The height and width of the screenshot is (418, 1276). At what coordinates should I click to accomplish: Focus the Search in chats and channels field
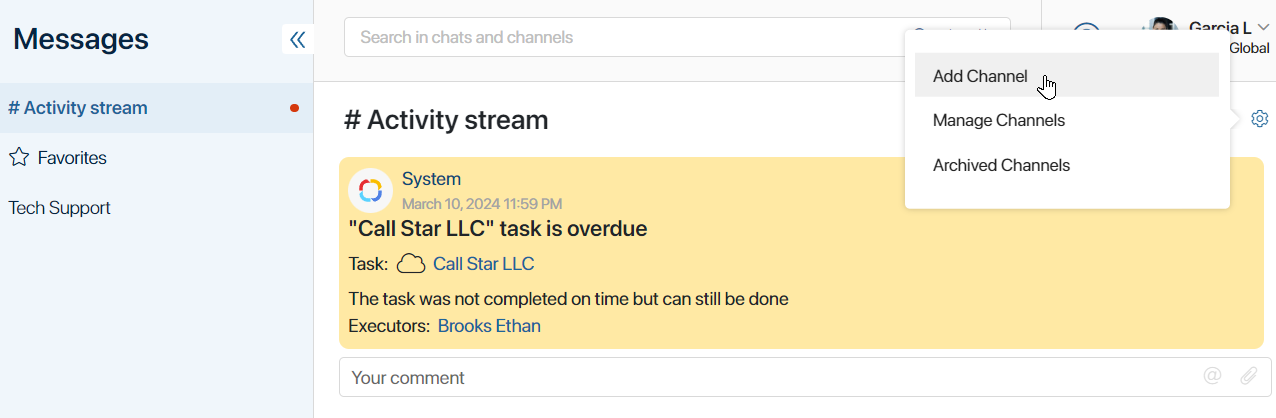click(x=677, y=37)
